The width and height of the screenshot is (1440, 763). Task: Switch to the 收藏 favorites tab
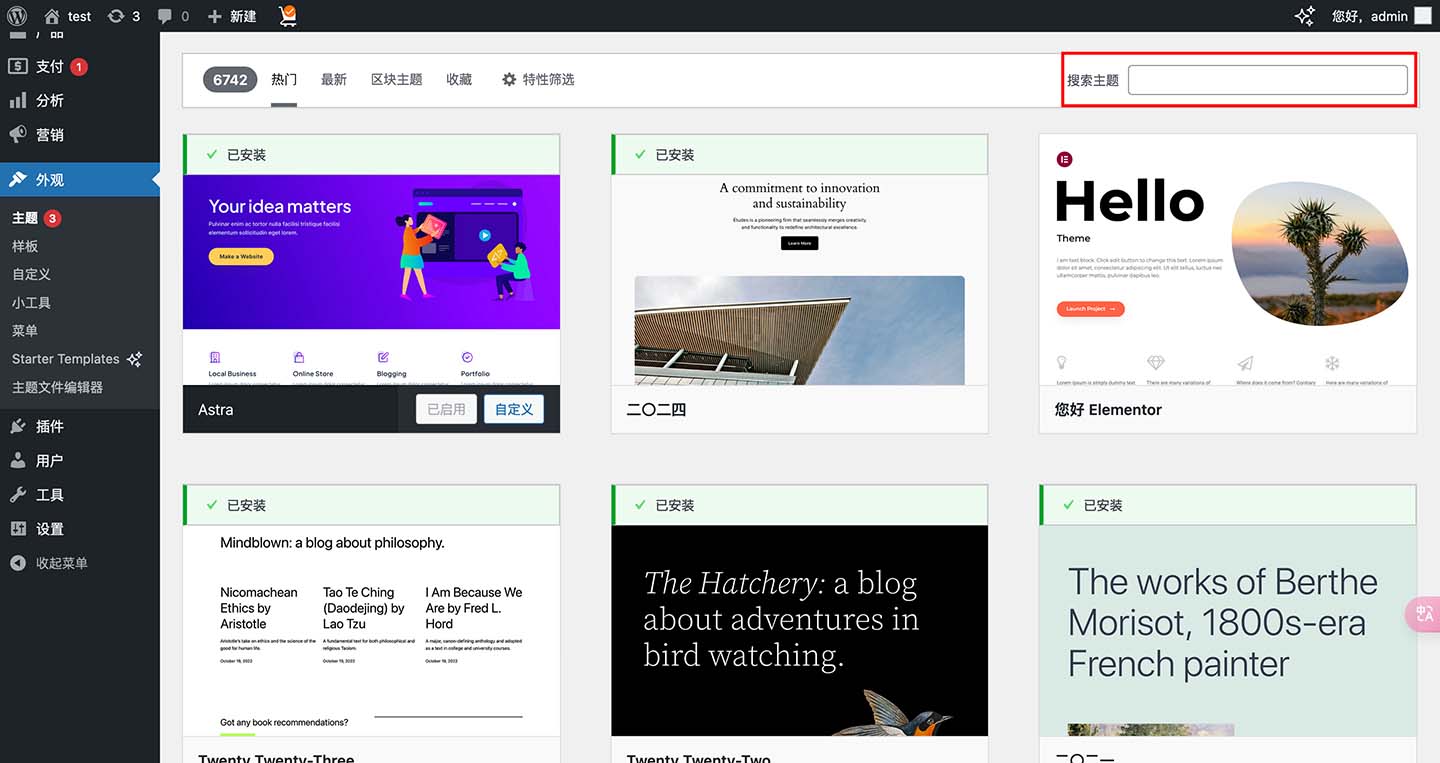click(x=459, y=79)
